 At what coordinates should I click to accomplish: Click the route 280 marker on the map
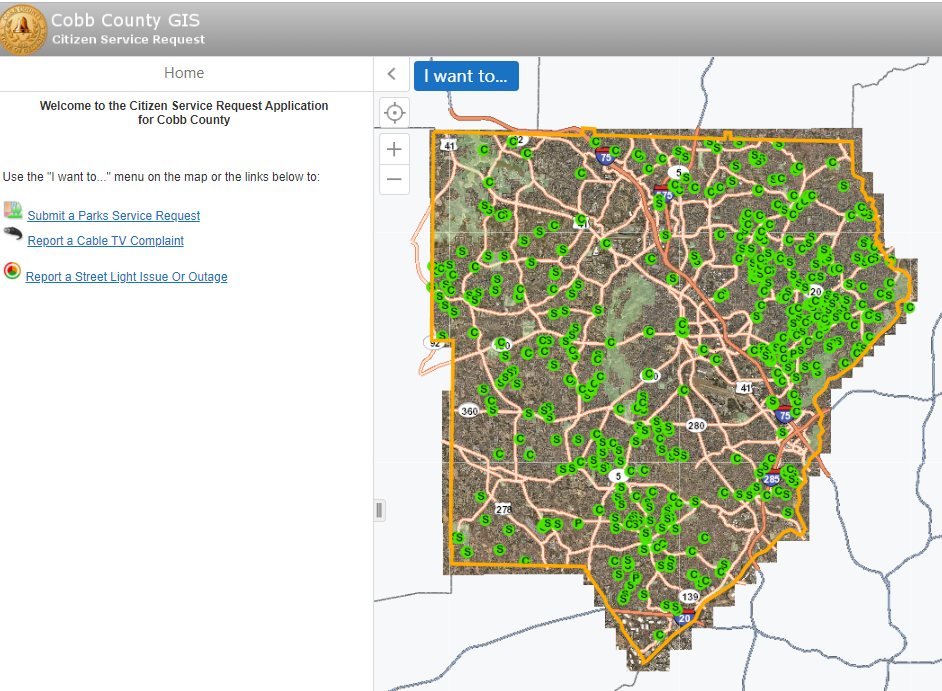click(696, 426)
